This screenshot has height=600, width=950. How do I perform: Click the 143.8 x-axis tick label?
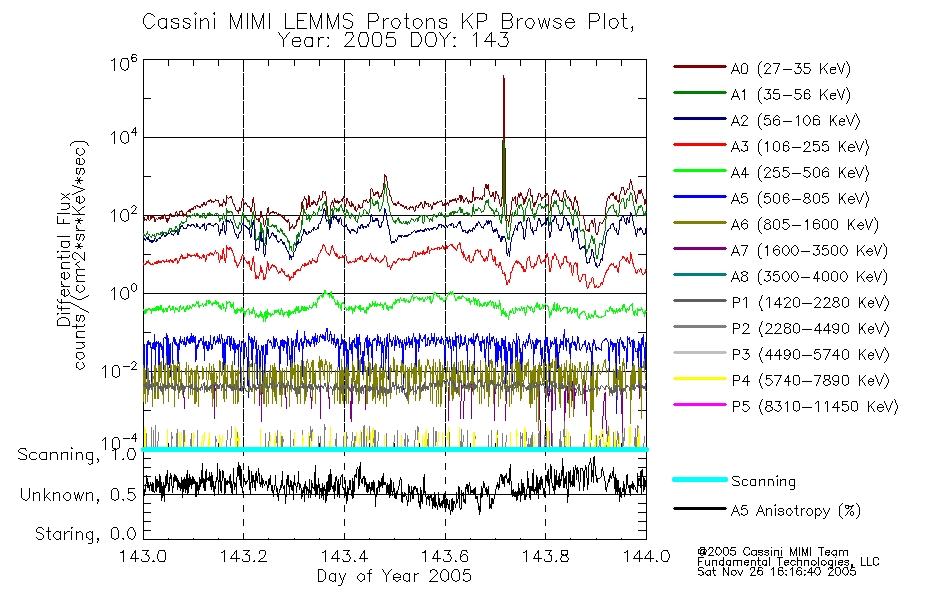pos(545,556)
